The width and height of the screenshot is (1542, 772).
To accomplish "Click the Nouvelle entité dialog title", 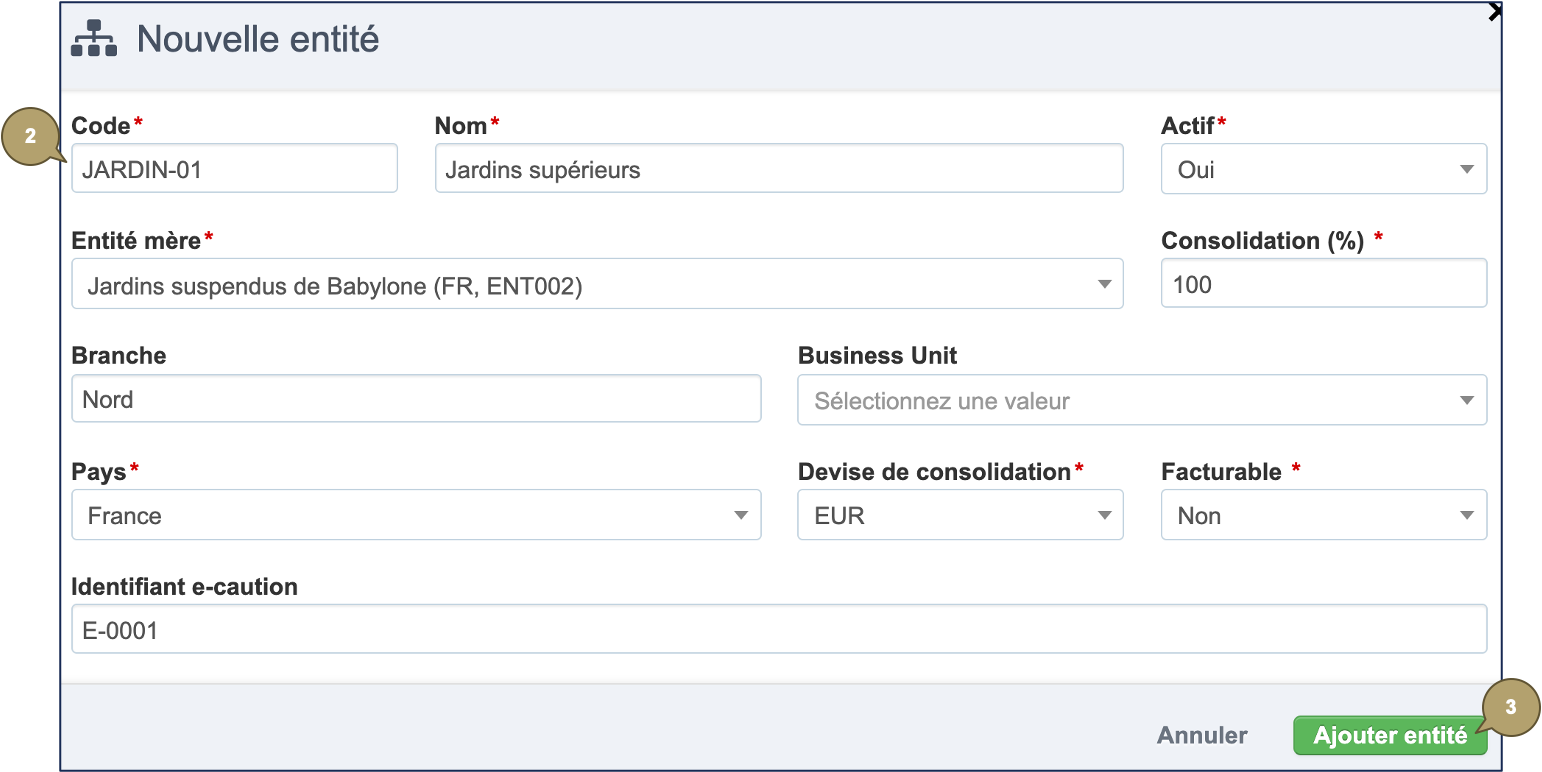I will [x=258, y=39].
